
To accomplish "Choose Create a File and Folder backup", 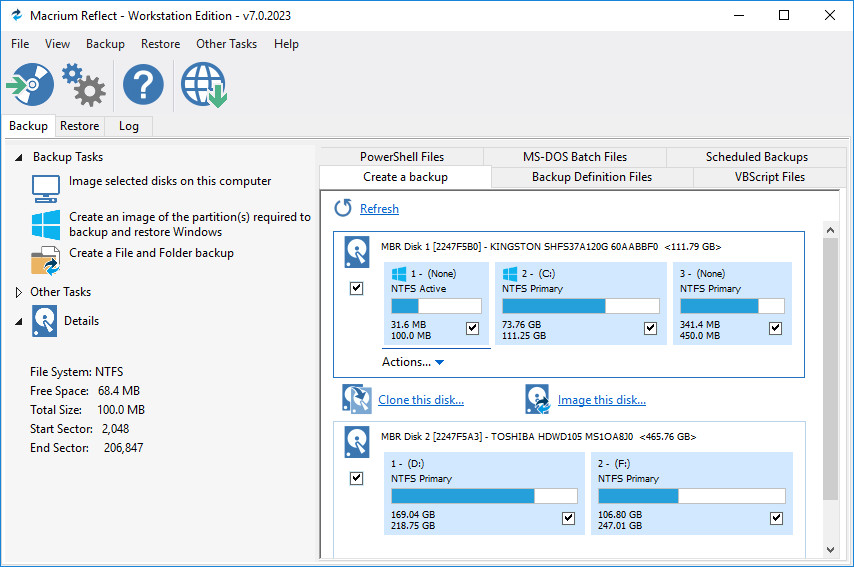I will point(151,253).
